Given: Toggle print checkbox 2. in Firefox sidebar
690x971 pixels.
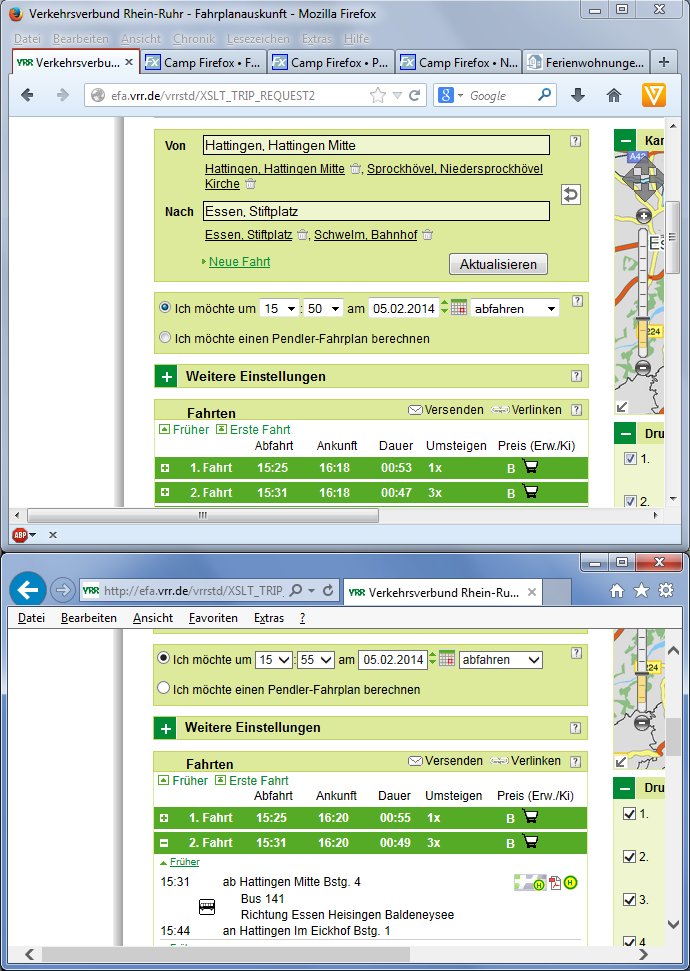Looking at the screenshot, I should (x=631, y=501).
